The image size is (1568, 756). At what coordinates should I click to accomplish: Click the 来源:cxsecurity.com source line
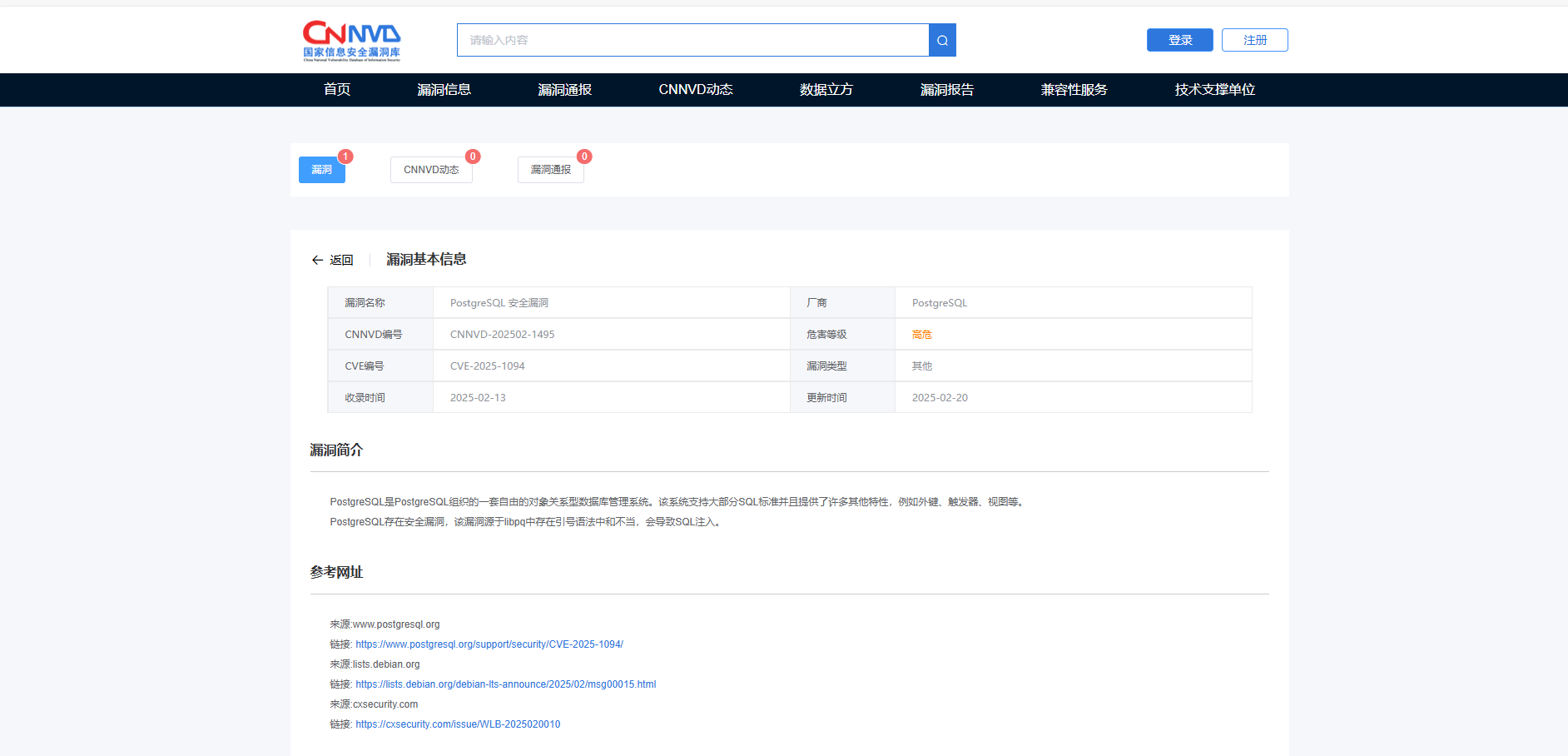[x=374, y=704]
